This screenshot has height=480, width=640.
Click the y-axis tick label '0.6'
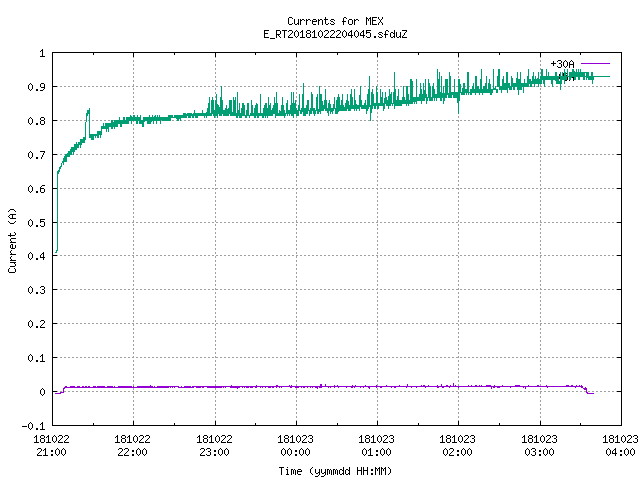click(x=36, y=189)
